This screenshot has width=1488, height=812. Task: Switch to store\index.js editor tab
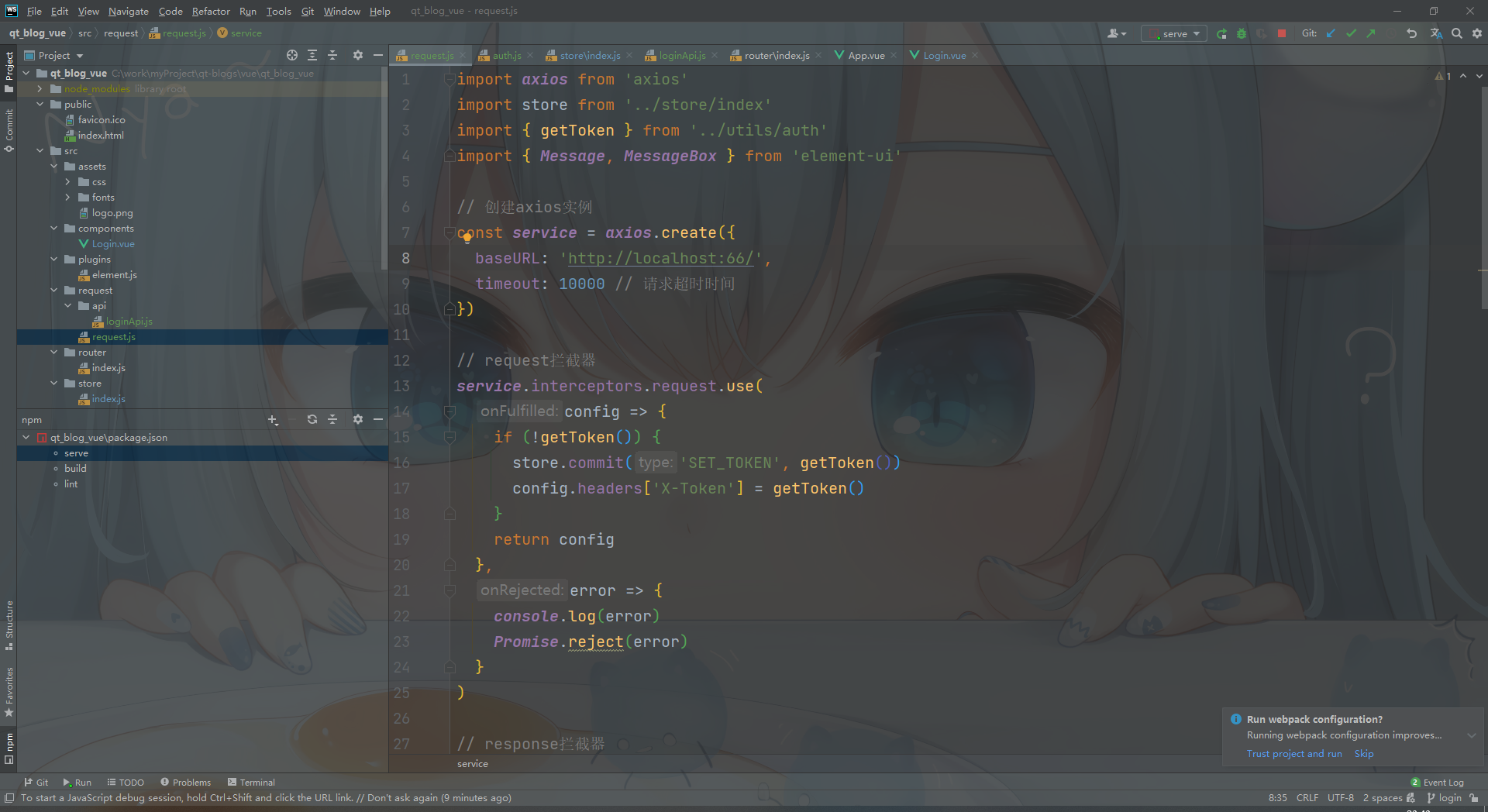[x=589, y=56]
